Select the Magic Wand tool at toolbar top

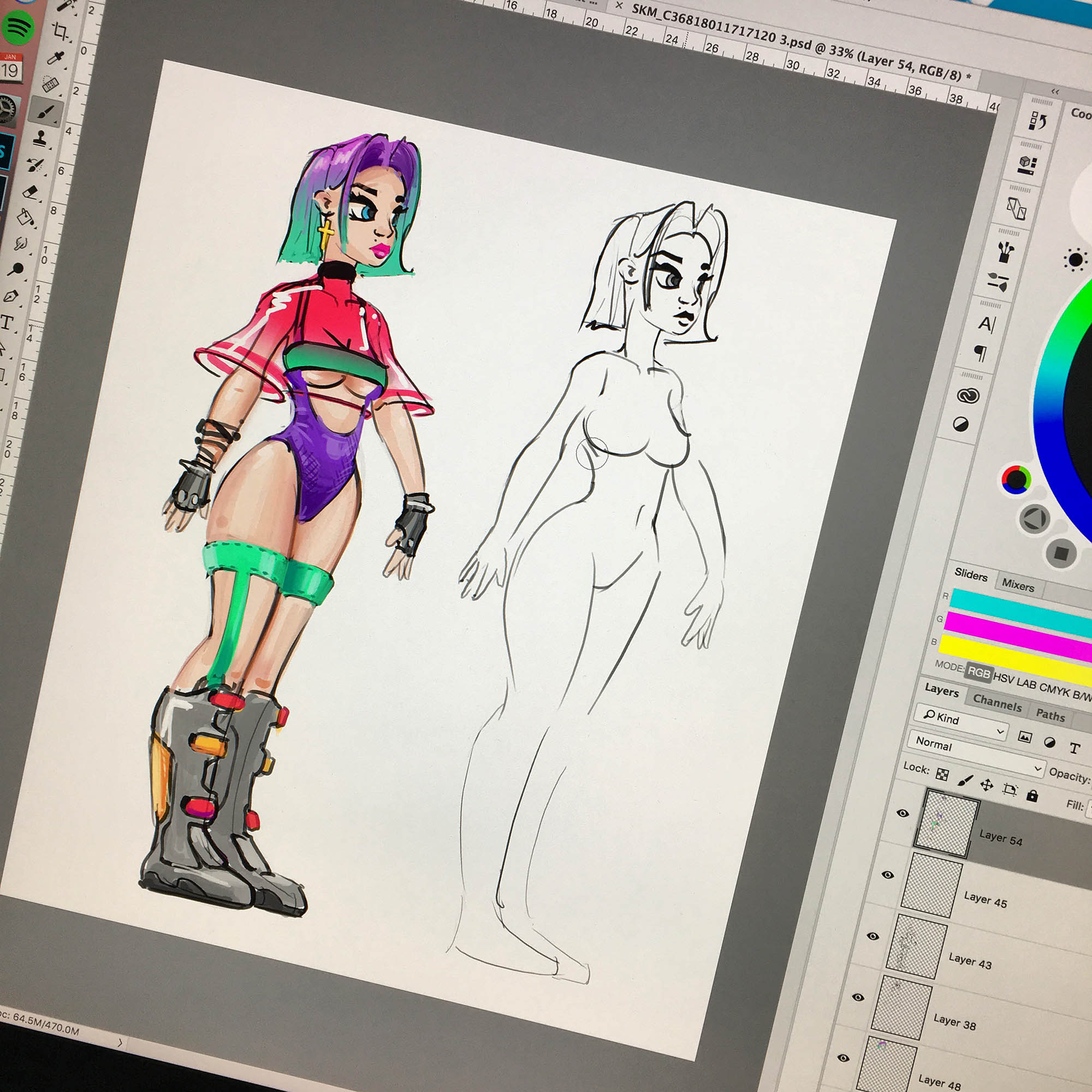tap(67, 5)
